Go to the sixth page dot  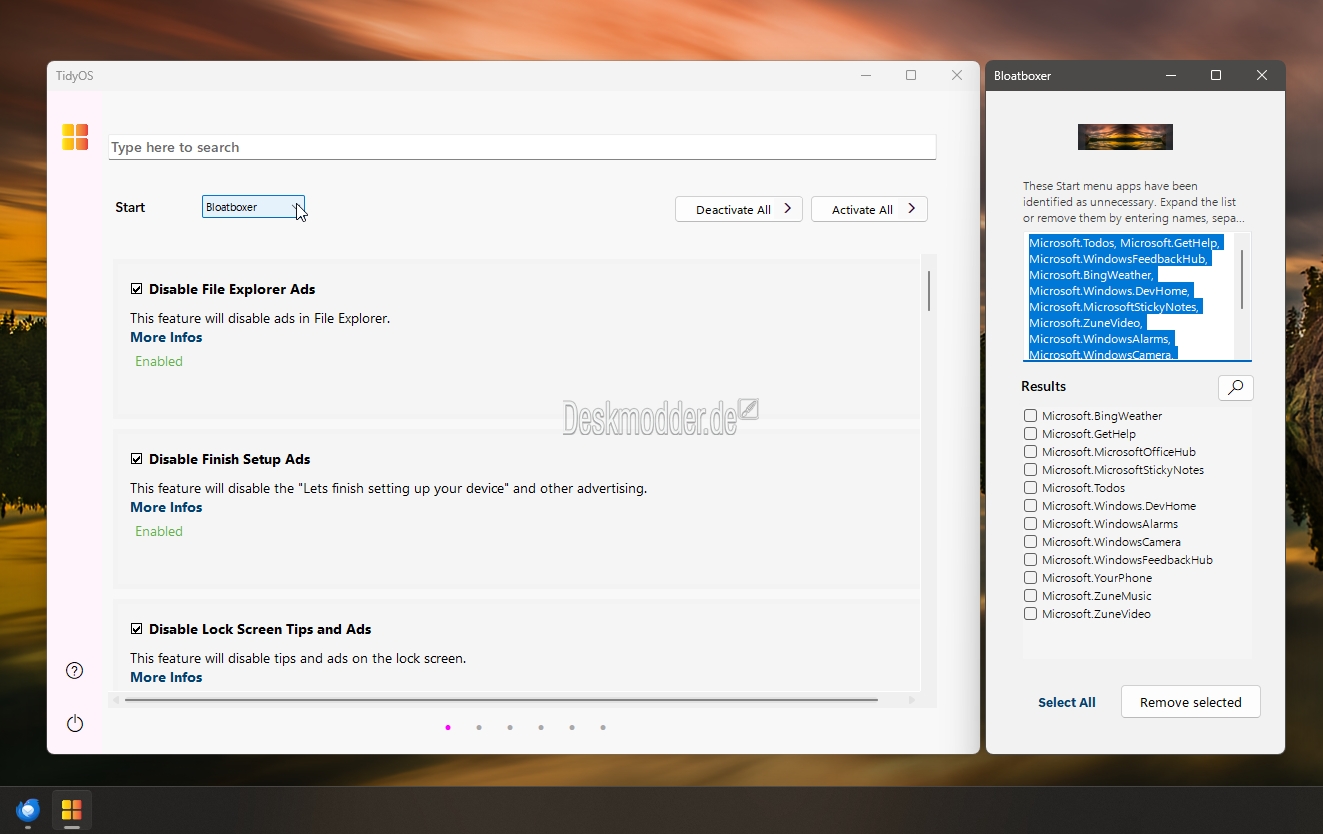(x=603, y=728)
